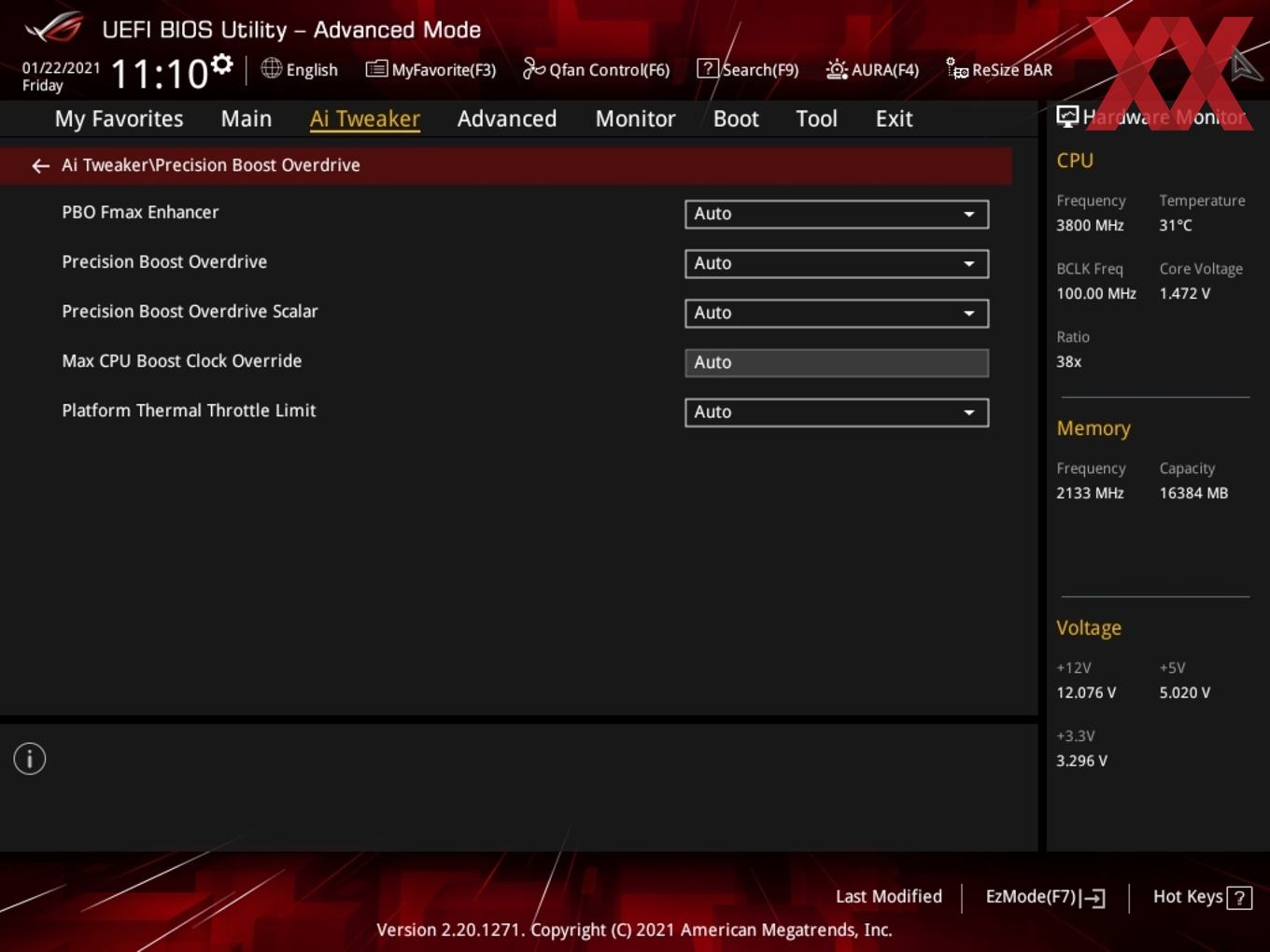Image resolution: width=1270 pixels, height=952 pixels.
Task: Open the Monitor tab
Action: [635, 119]
